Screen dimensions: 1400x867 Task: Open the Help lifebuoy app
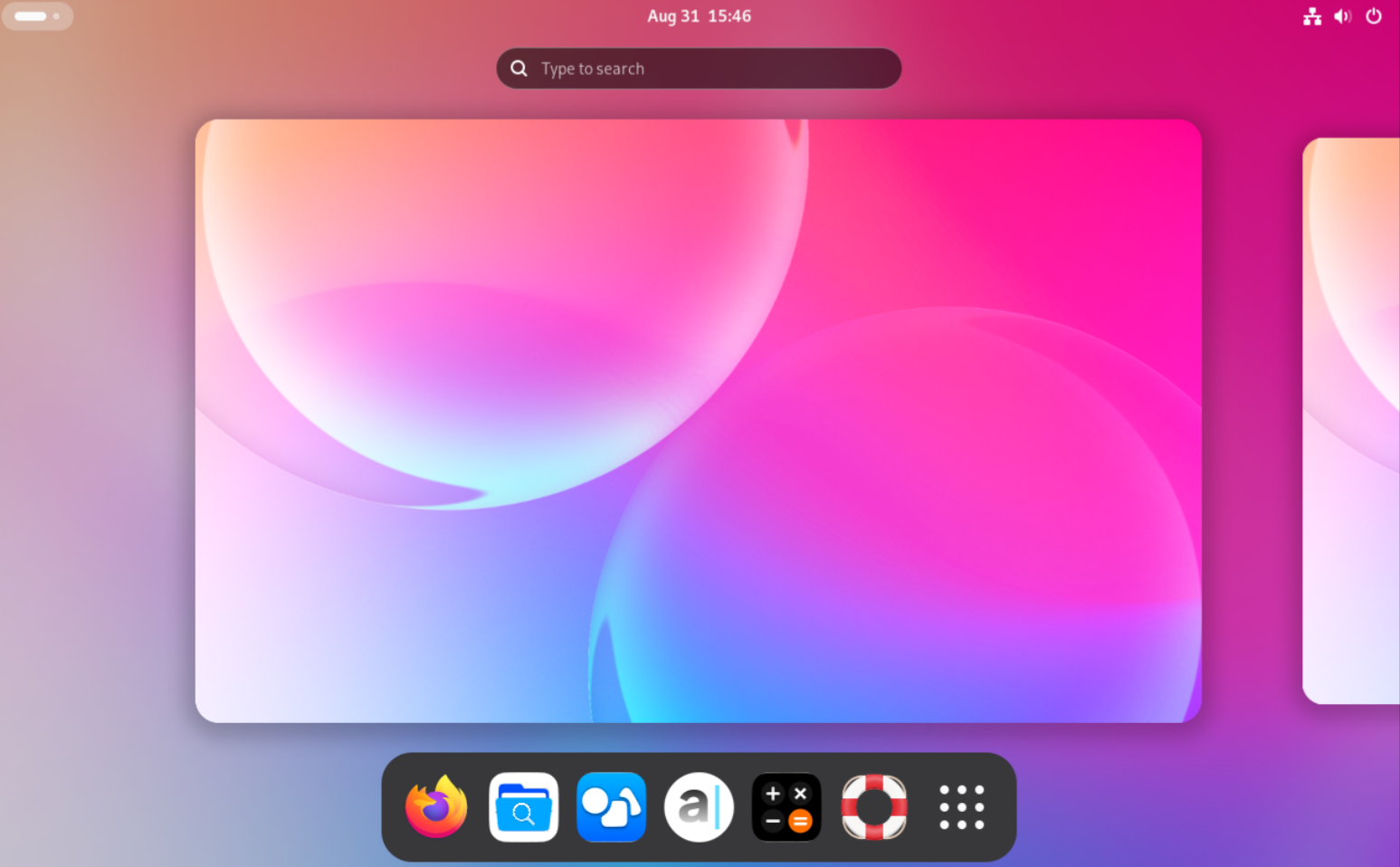coord(874,806)
